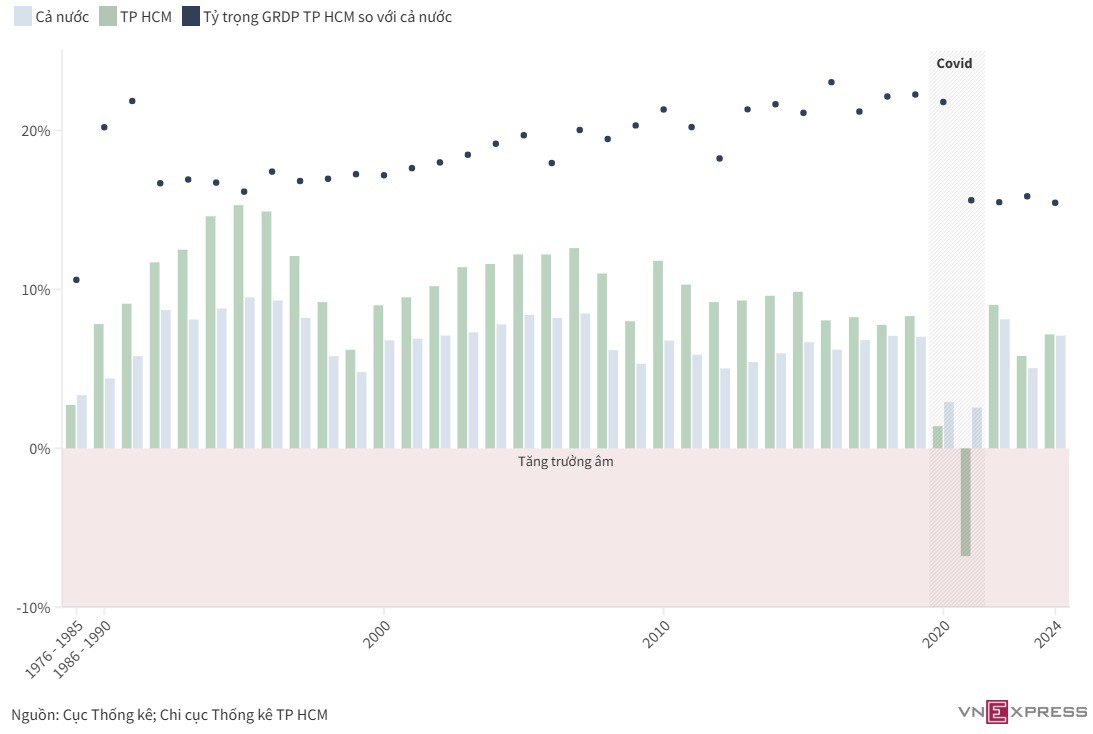Select the 2024 x-axis label
This screenshot has height=734, width=1093.
pyautogui.click(x=1047, y=633)
